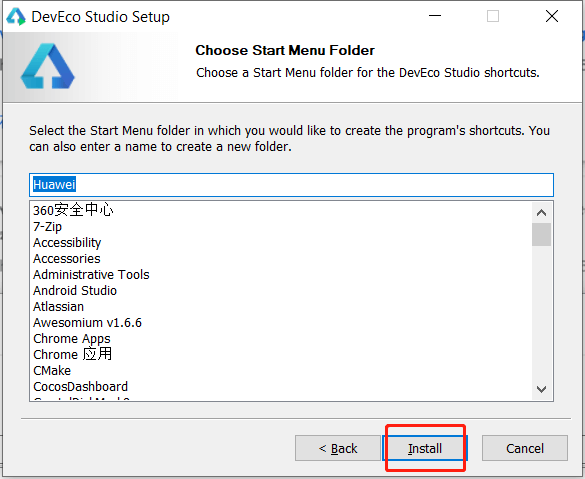This screenshot has height=479, width=585.
Task: Select the 7-Zip folder entry
Action: coord(47,226)
